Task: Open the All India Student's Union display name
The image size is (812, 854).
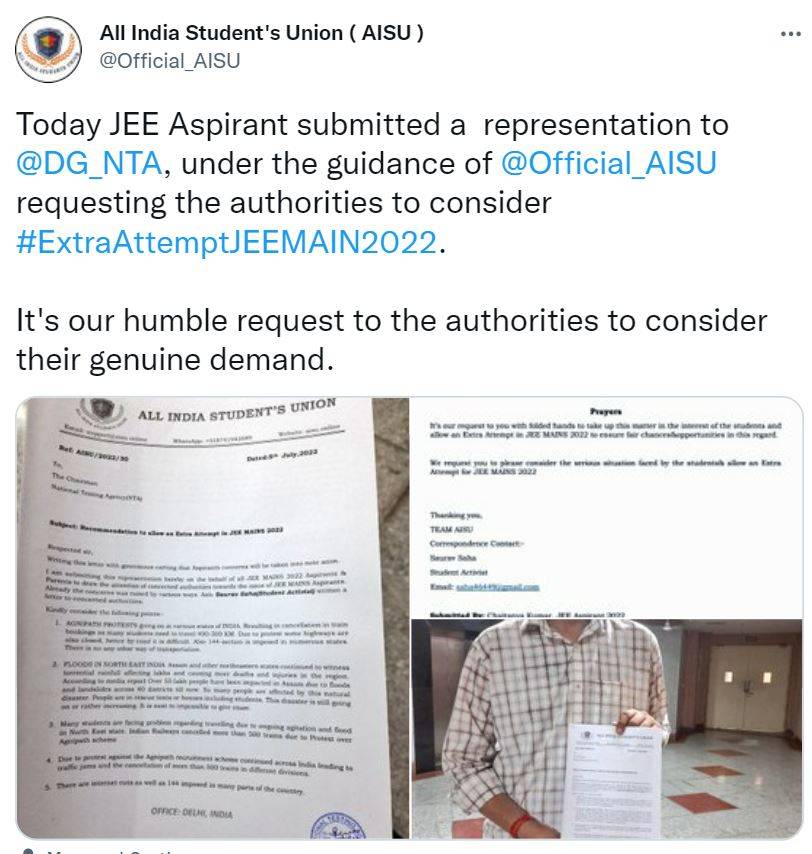Action: (x=261, y=33)
